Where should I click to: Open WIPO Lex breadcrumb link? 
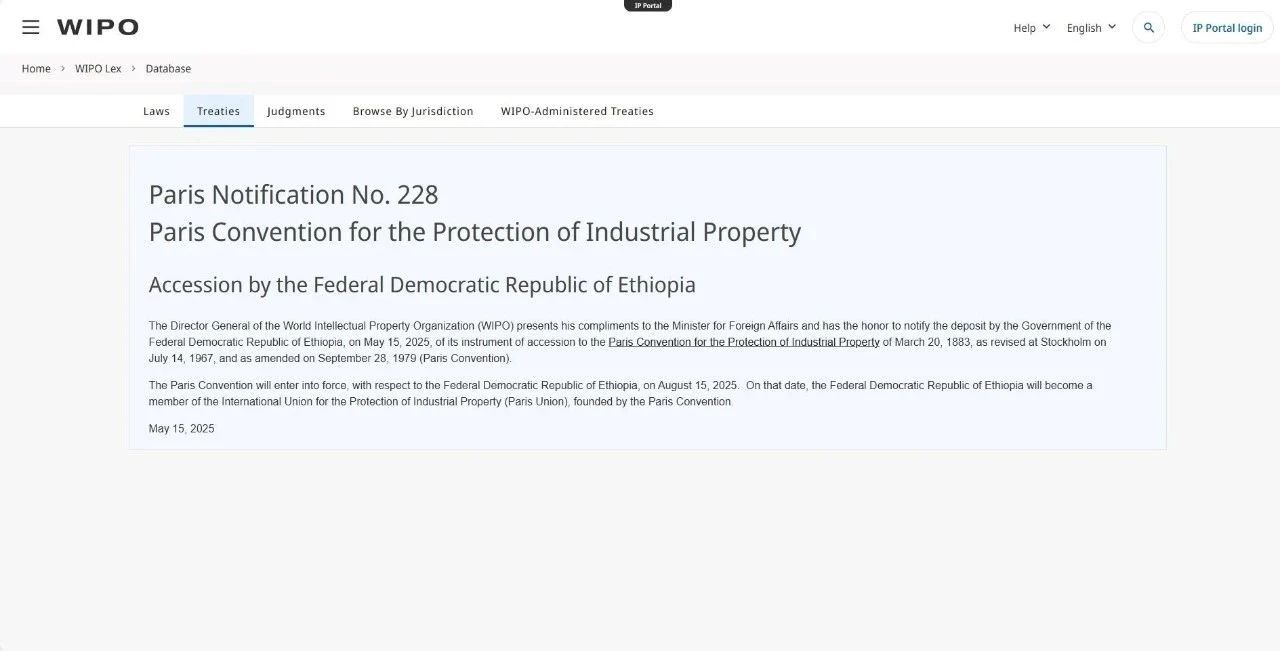[98, 69]
